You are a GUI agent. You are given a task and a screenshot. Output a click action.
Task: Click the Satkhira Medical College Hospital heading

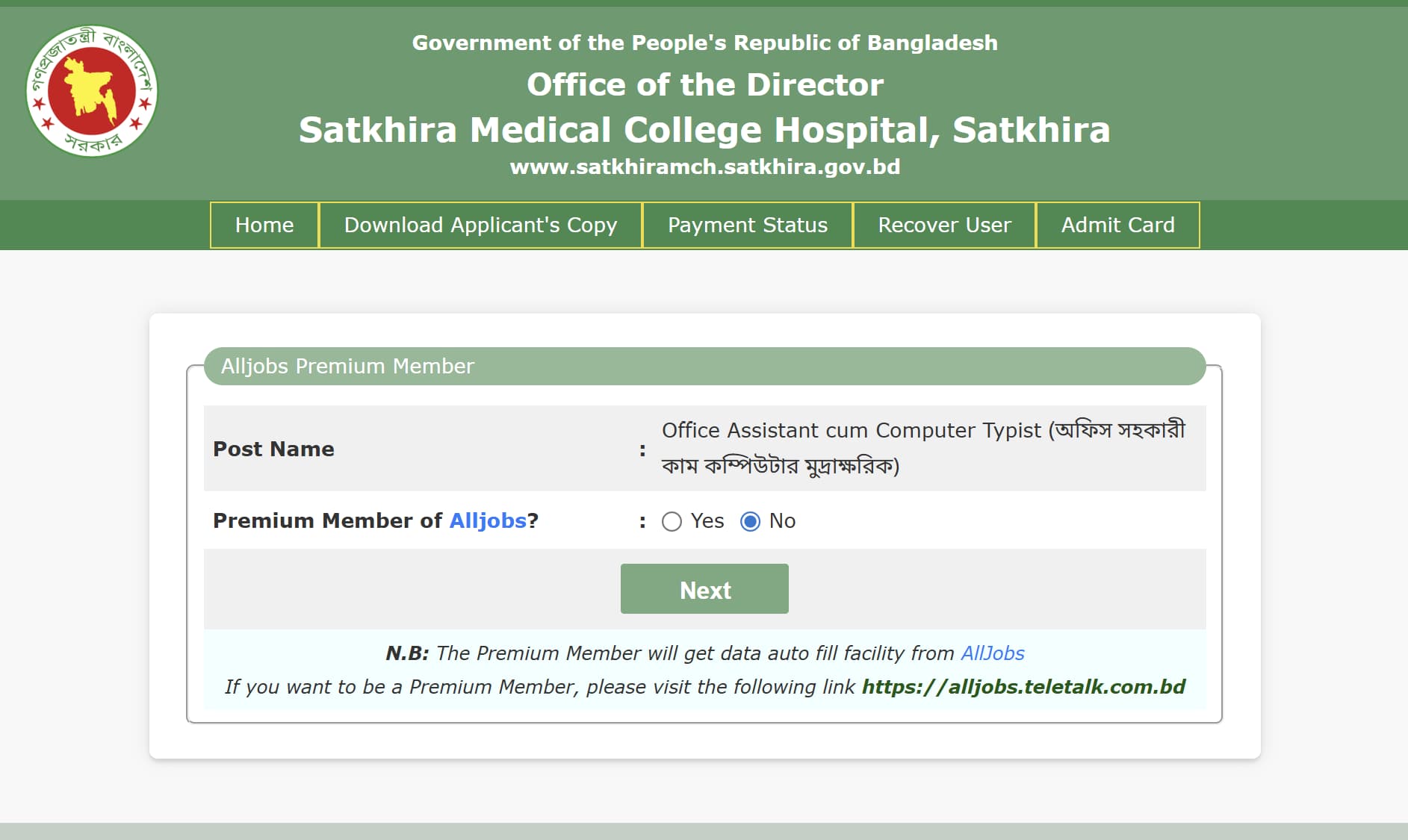coord(704,130)
